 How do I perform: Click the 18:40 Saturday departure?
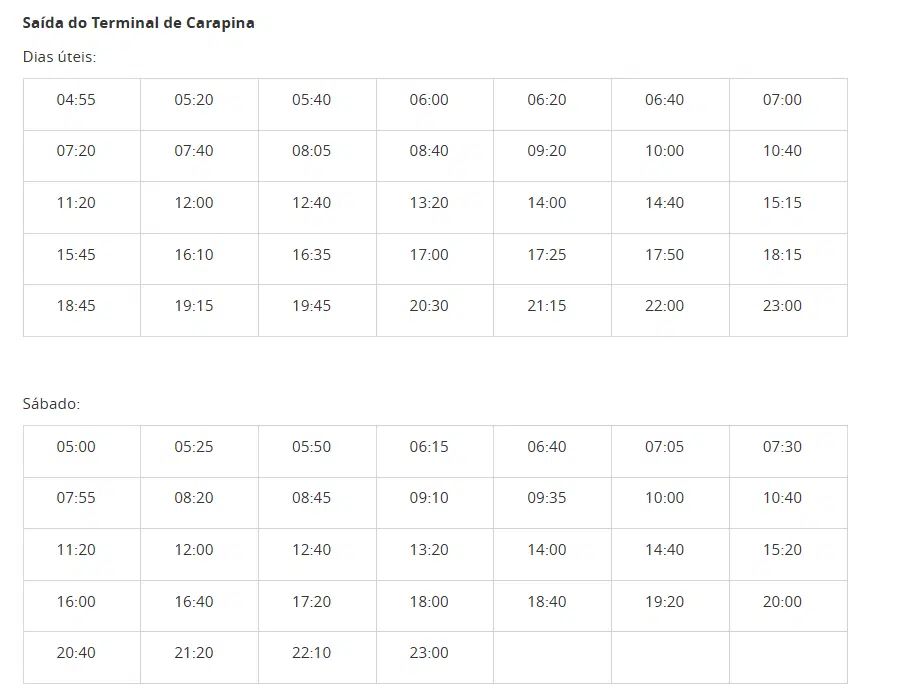tap(546, 602)
